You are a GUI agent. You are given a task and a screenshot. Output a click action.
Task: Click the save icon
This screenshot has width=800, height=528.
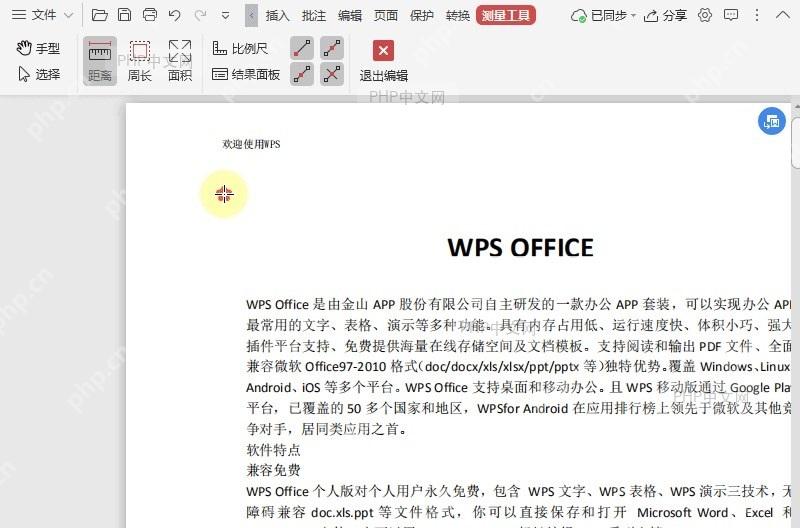(x=124, y=15)
